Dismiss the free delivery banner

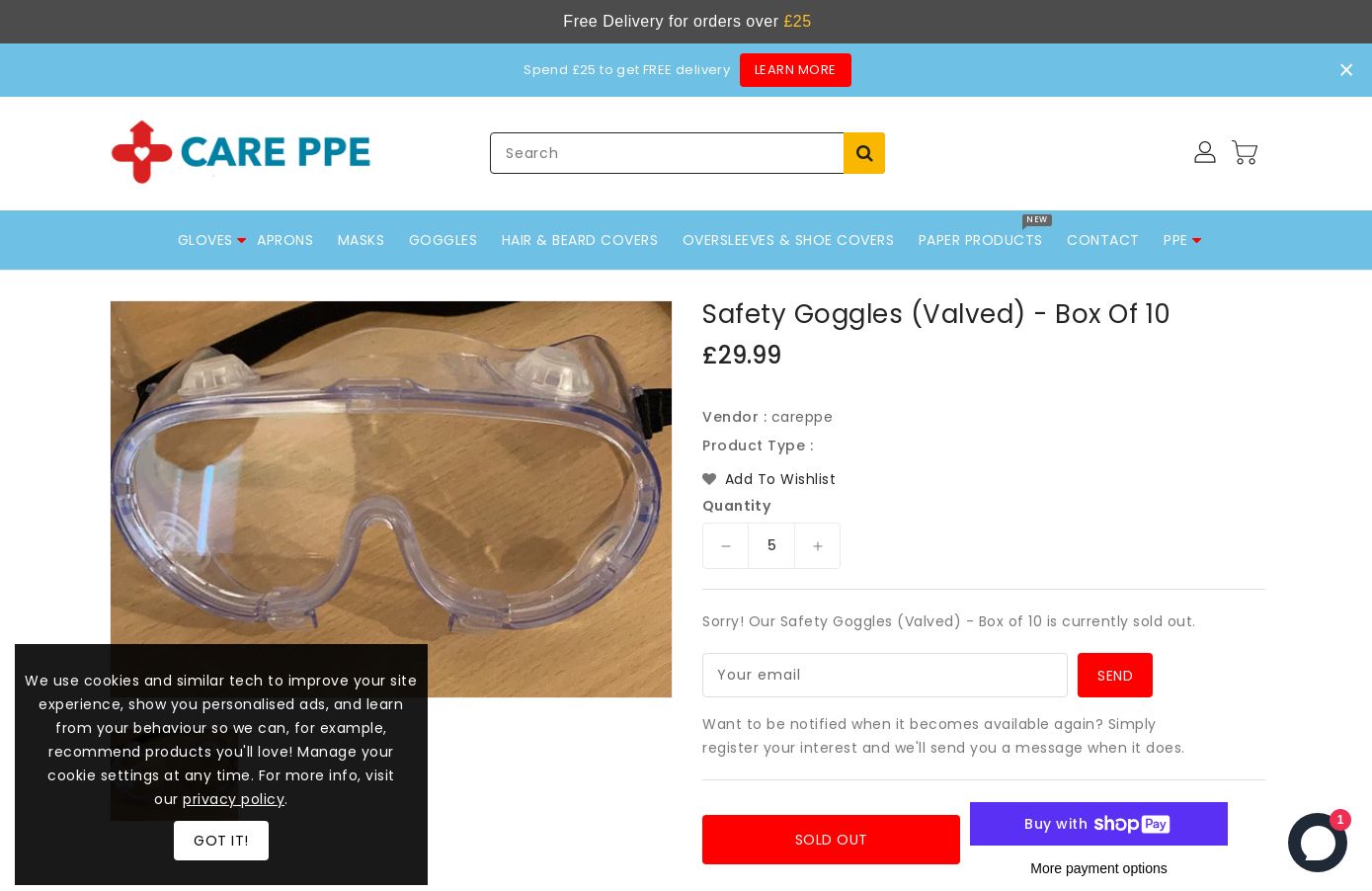tap(1346, 70)
